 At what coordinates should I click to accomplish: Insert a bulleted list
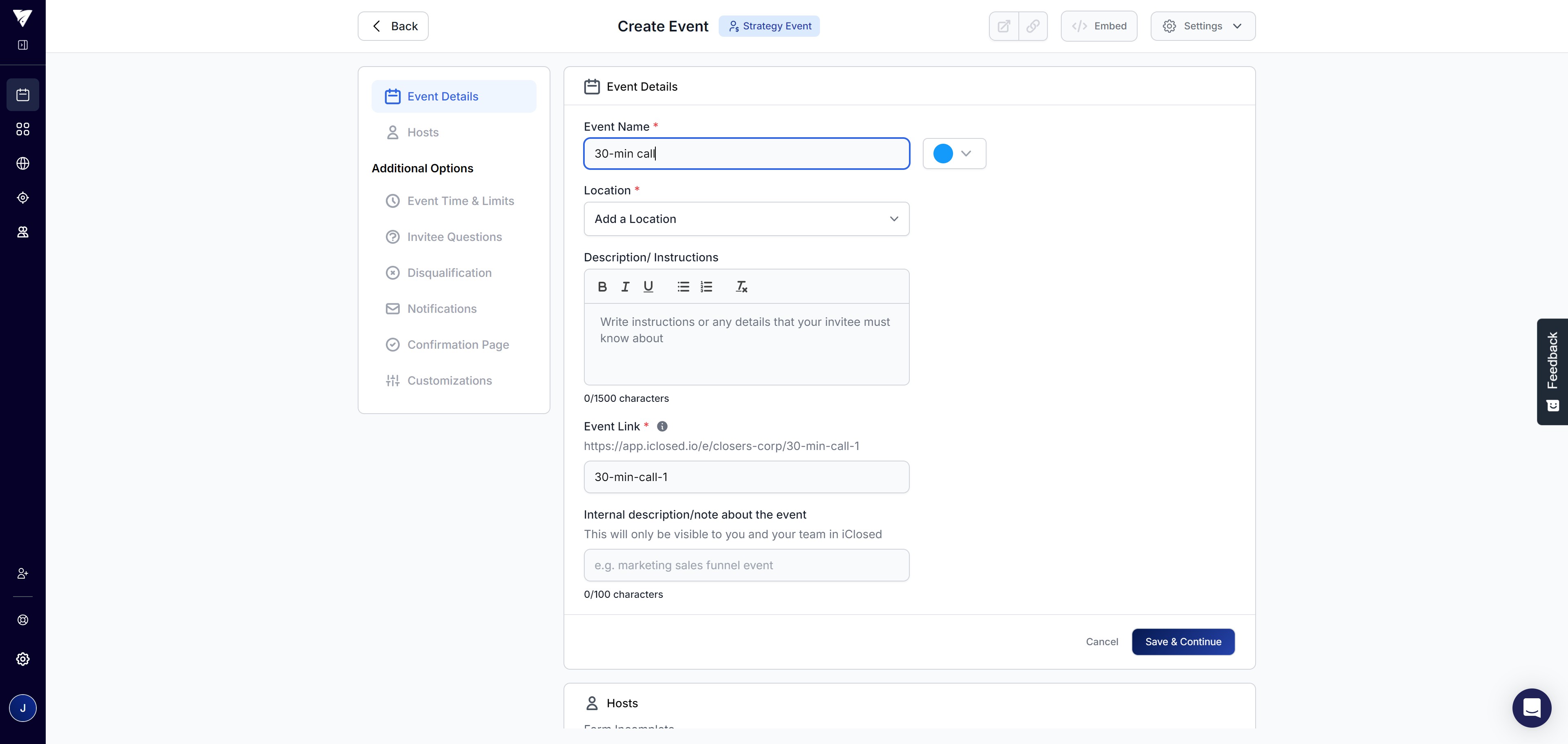click(x=683, y=287)
